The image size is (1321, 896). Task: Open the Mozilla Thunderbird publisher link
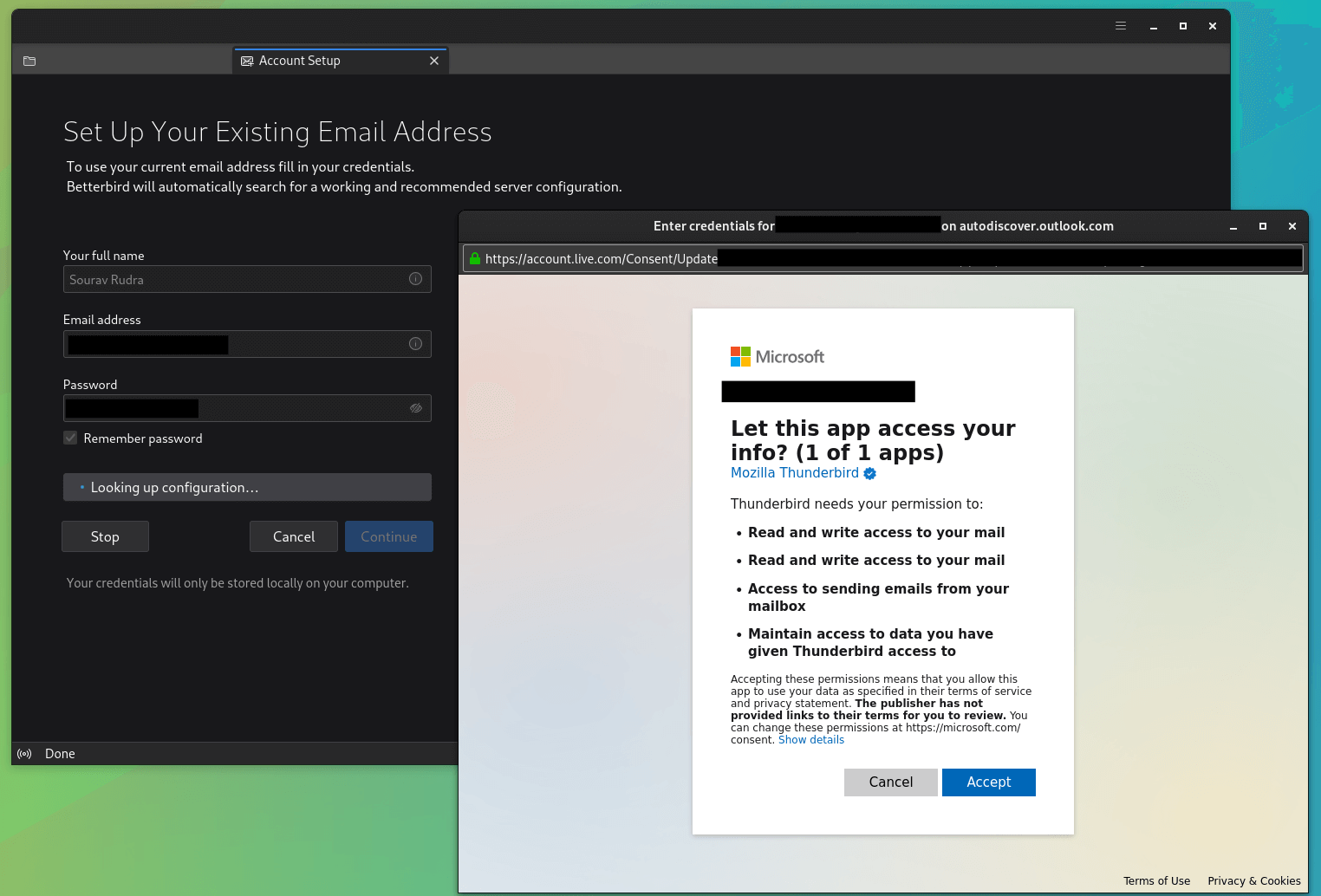(794, 473)
